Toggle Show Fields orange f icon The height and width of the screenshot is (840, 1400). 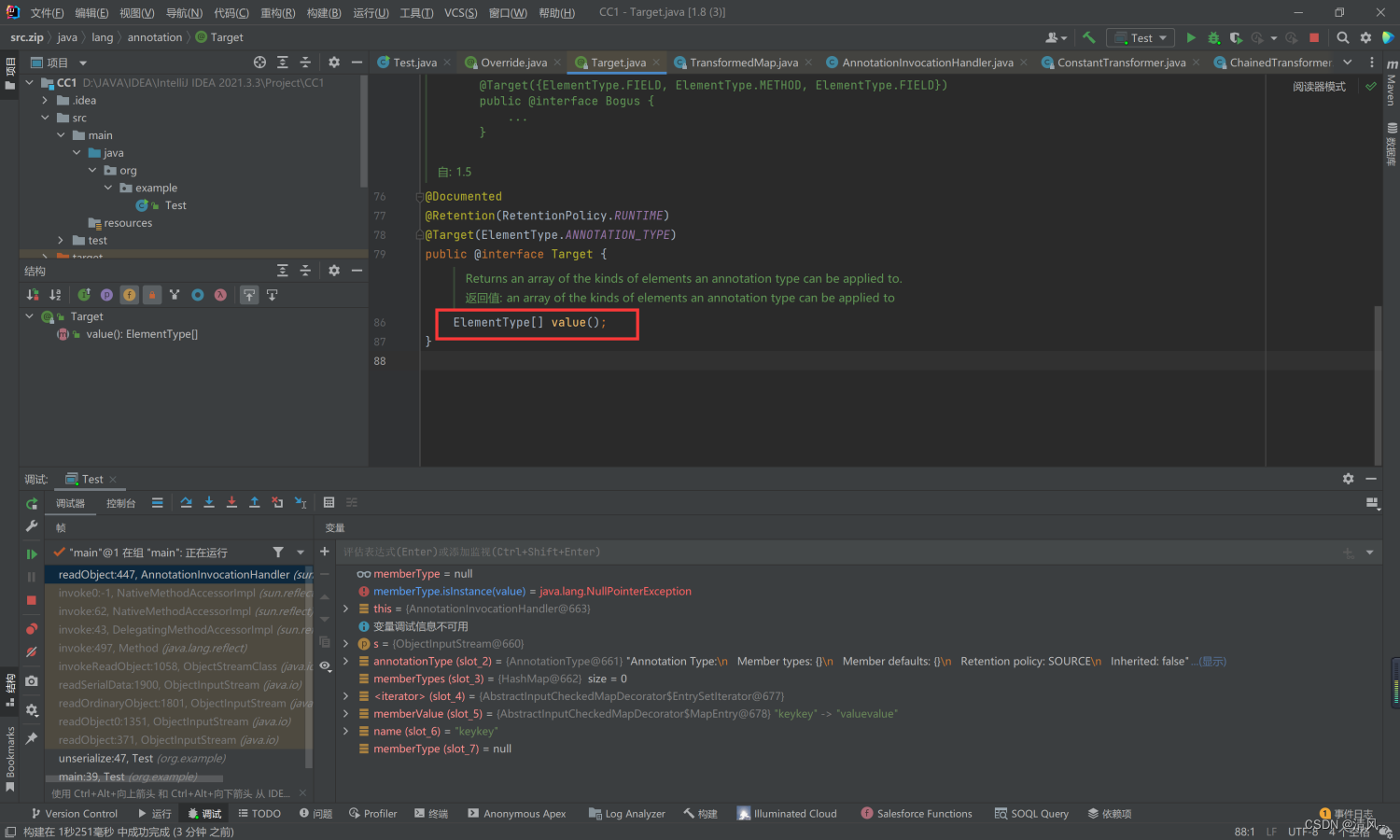click(x=129, y=295)
